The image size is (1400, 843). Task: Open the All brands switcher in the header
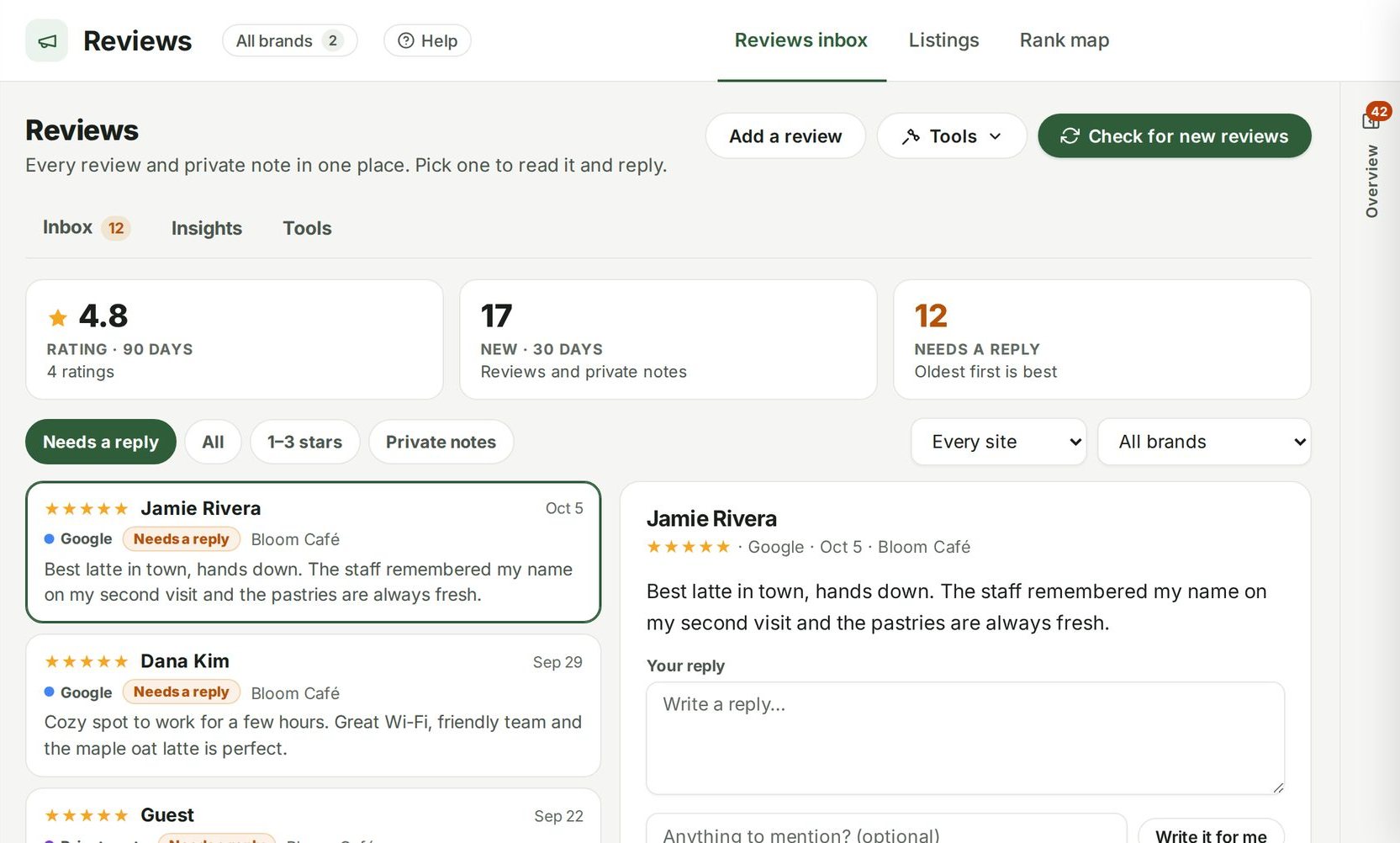click(290, 40)
